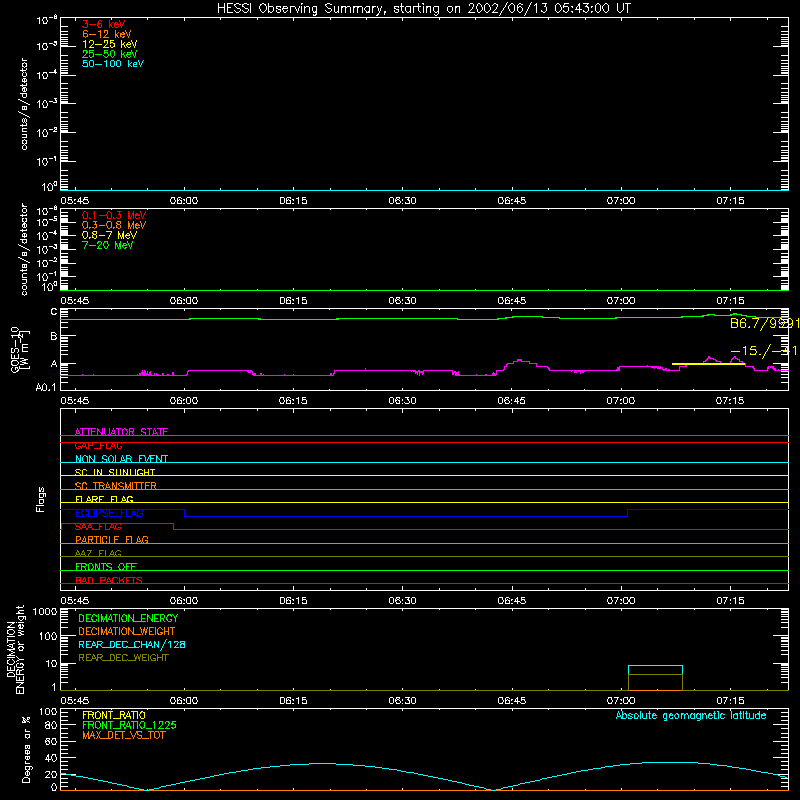The image size is (800, 800).
Task: Click the FRONT_RATIO legend label
Action: click(114, 715)
